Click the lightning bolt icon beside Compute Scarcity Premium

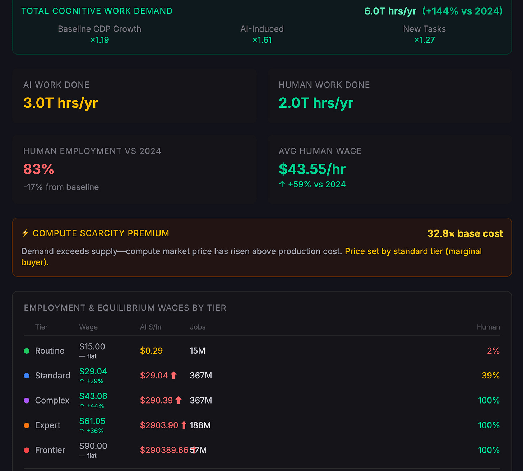pos(25,233)
